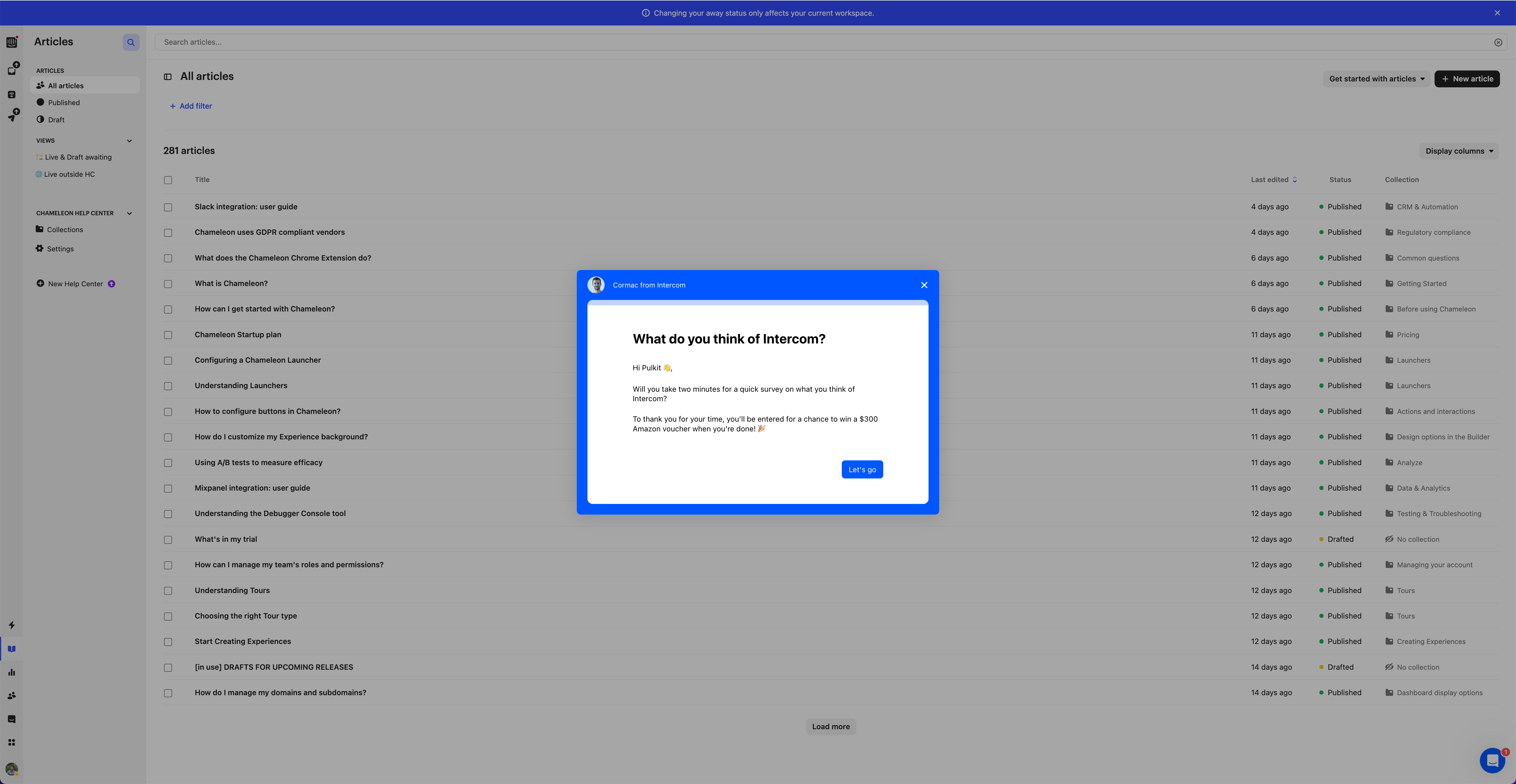Open the Display columns dropdown
The height and width of the screenshot is (784, 1516).
(x=1459, y=151)
